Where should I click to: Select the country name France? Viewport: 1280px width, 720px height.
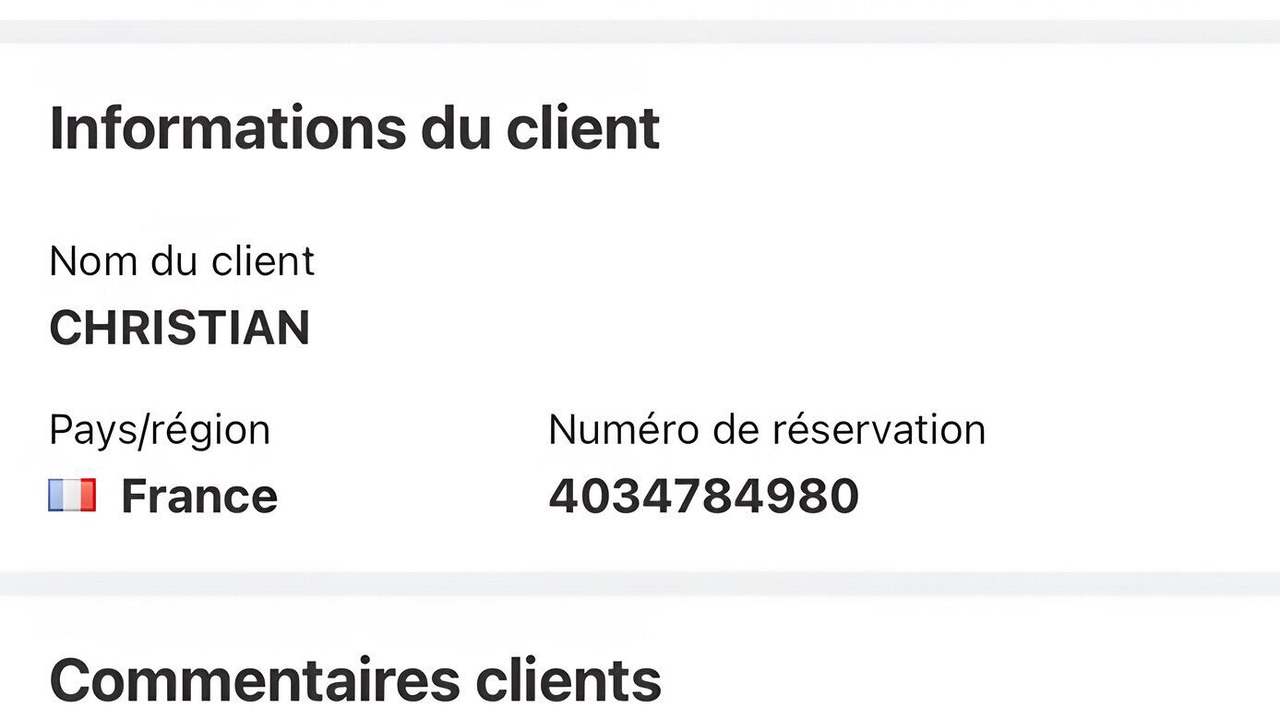pyautogui.click(x=199, y=496)
